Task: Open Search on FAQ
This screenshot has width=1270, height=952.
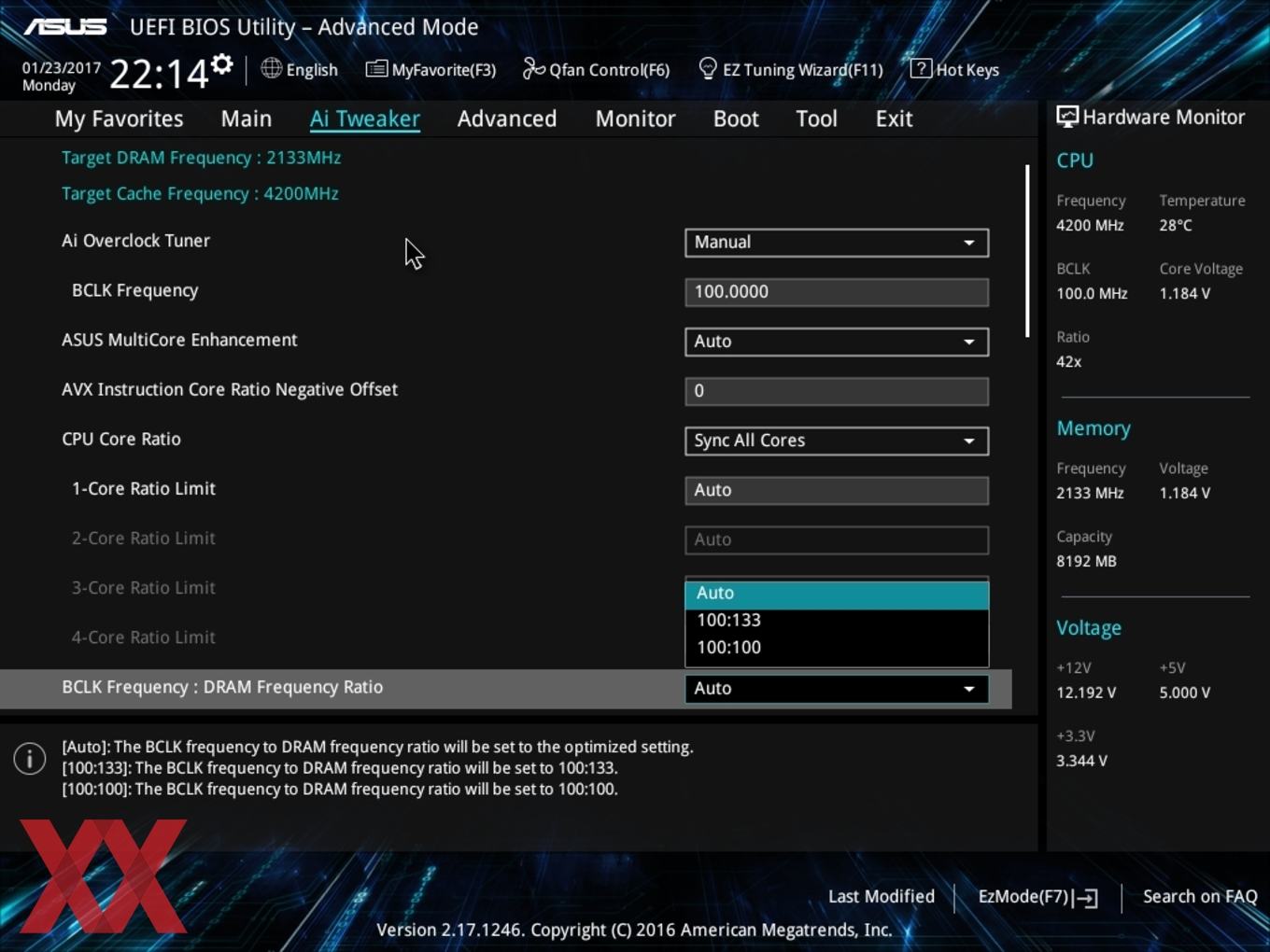Action: coord(1200,897)
